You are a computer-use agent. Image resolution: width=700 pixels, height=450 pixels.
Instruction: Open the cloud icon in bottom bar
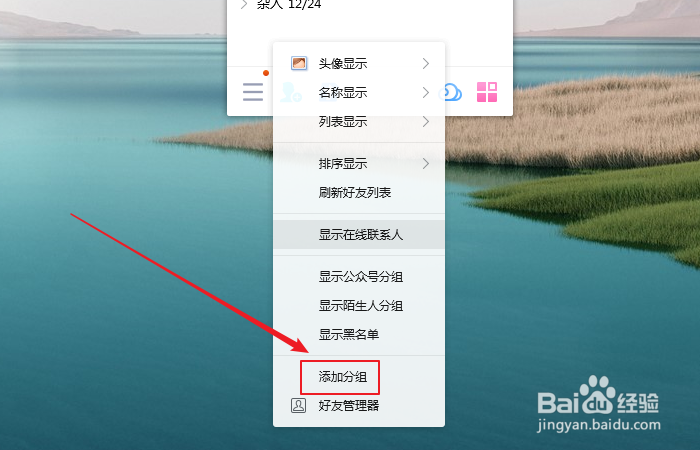(x=450, y=92)
